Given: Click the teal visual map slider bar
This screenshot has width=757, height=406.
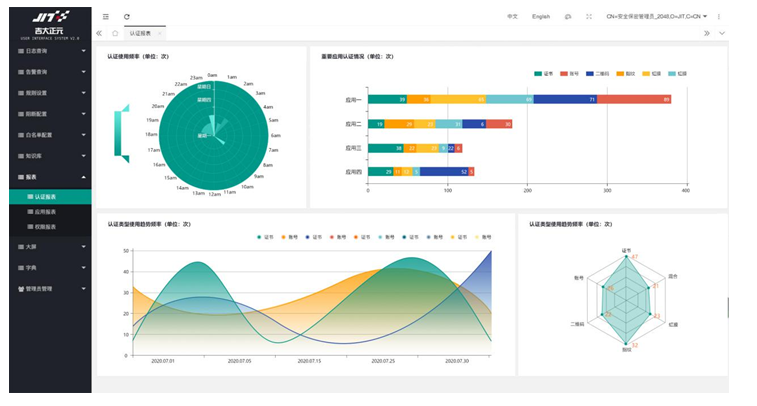Looking at the screenshot, I should pyautogui.click(x=118, y=130).
